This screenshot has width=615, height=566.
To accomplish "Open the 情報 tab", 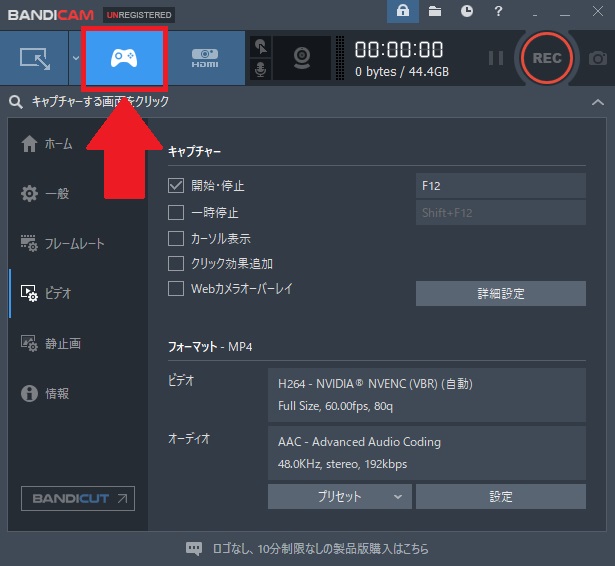I will click(45, 393).
